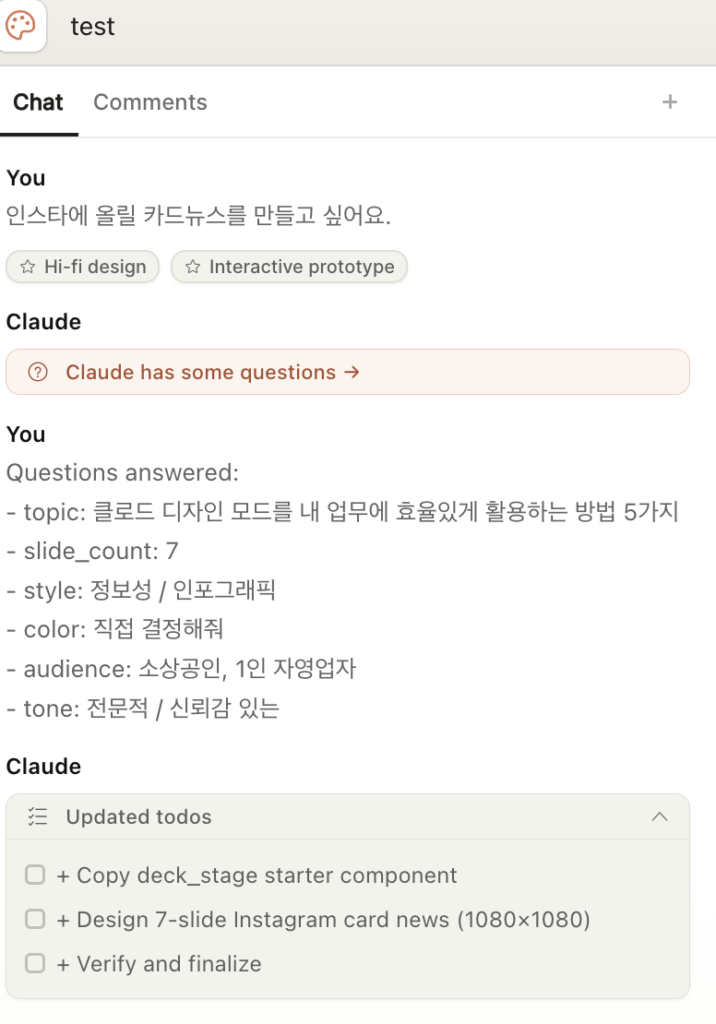
Task: Open Claude has some questions banner
Action: (x=348, y=372)
